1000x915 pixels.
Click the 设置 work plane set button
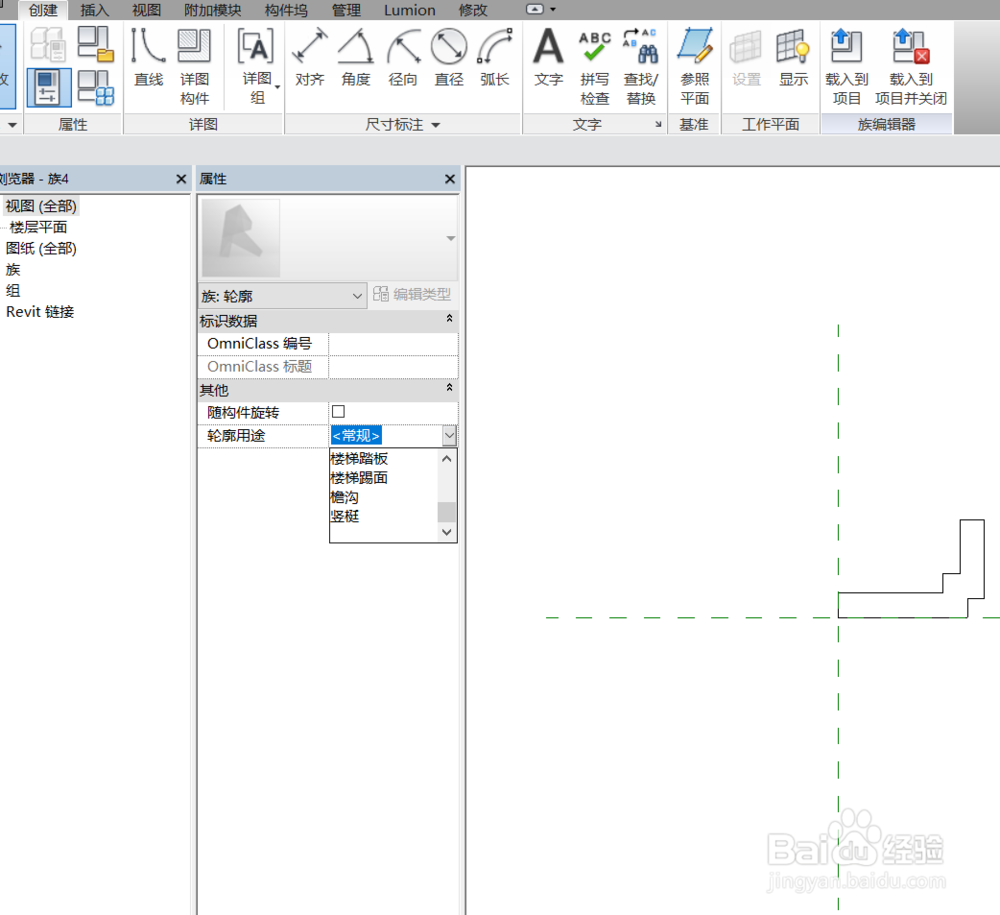tap(746, 57)
